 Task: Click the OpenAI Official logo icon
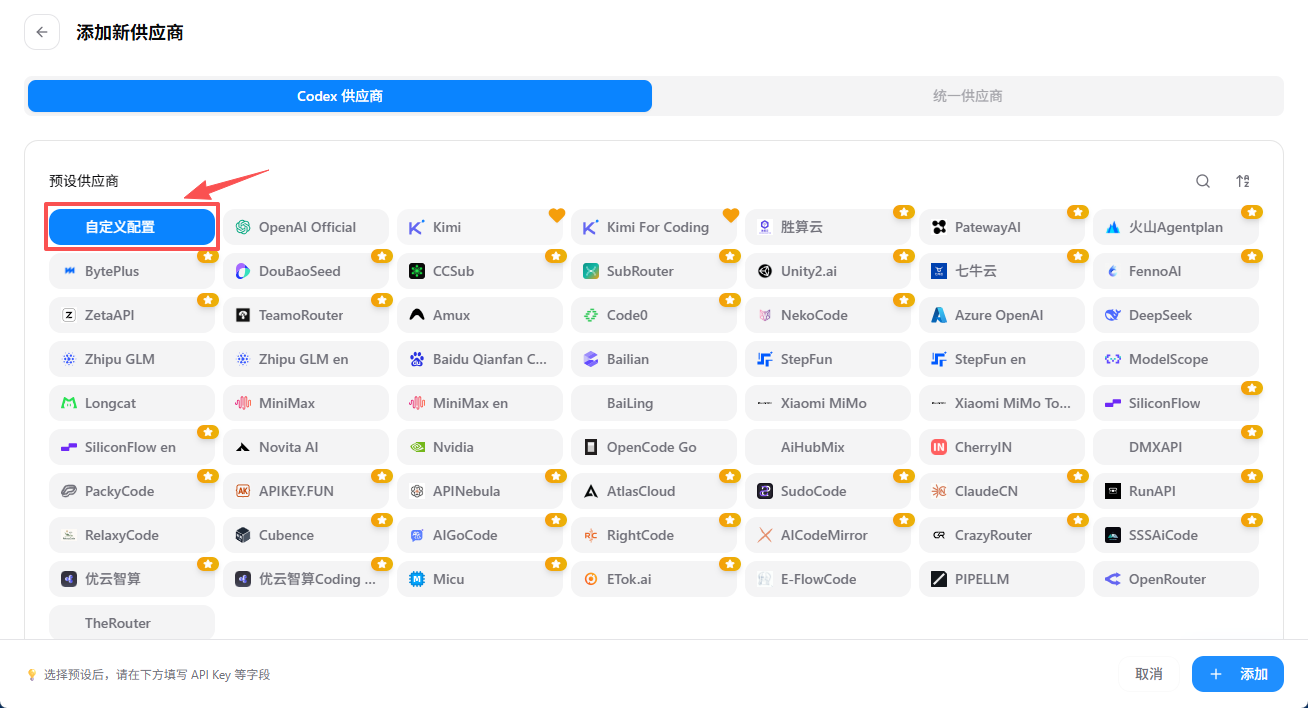[242, 227]
